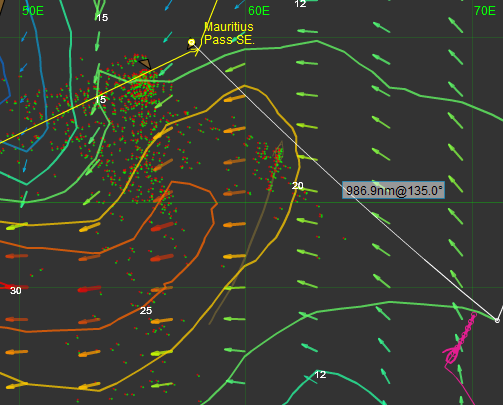
Task: Click the magenta track line below the boat
Action: (x=462, y=383)
